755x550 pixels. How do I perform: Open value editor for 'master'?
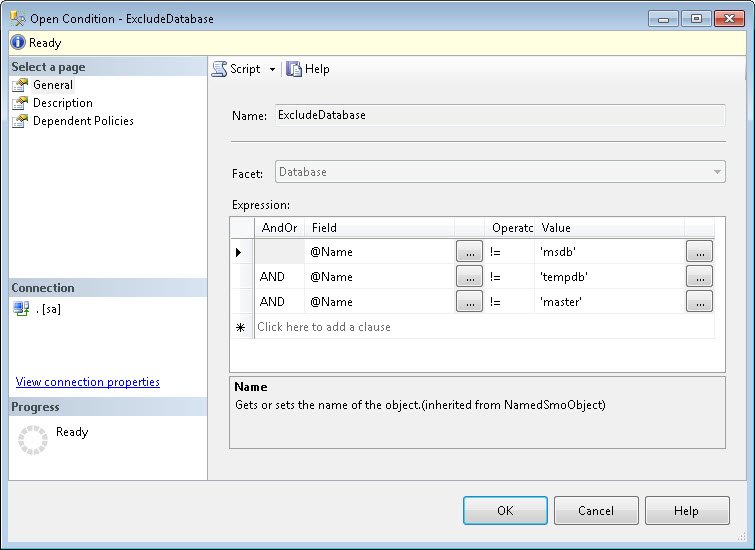click(x=700, y=301)
